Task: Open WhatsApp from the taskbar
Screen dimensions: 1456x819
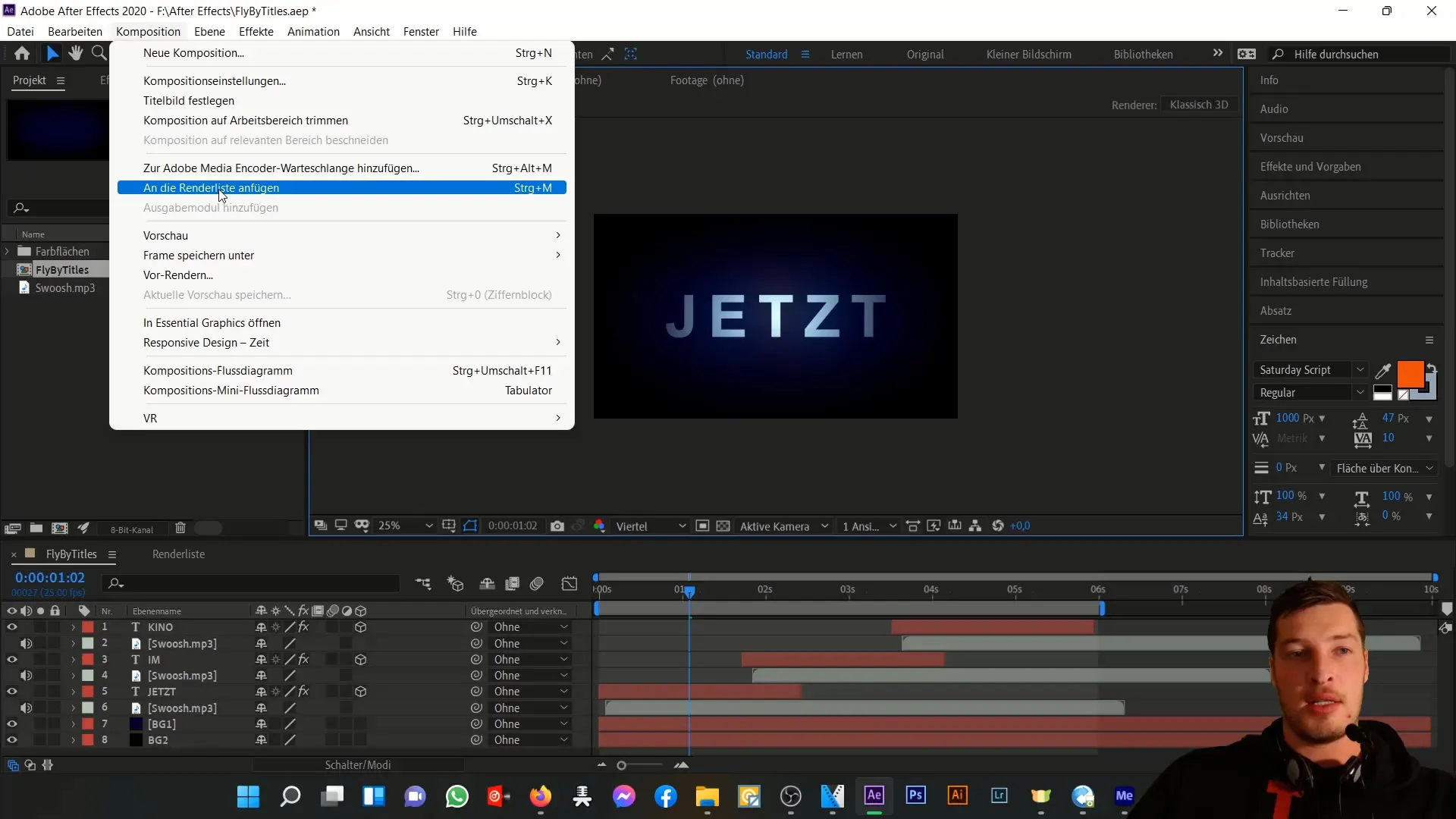Action: [x=457, y=796]
